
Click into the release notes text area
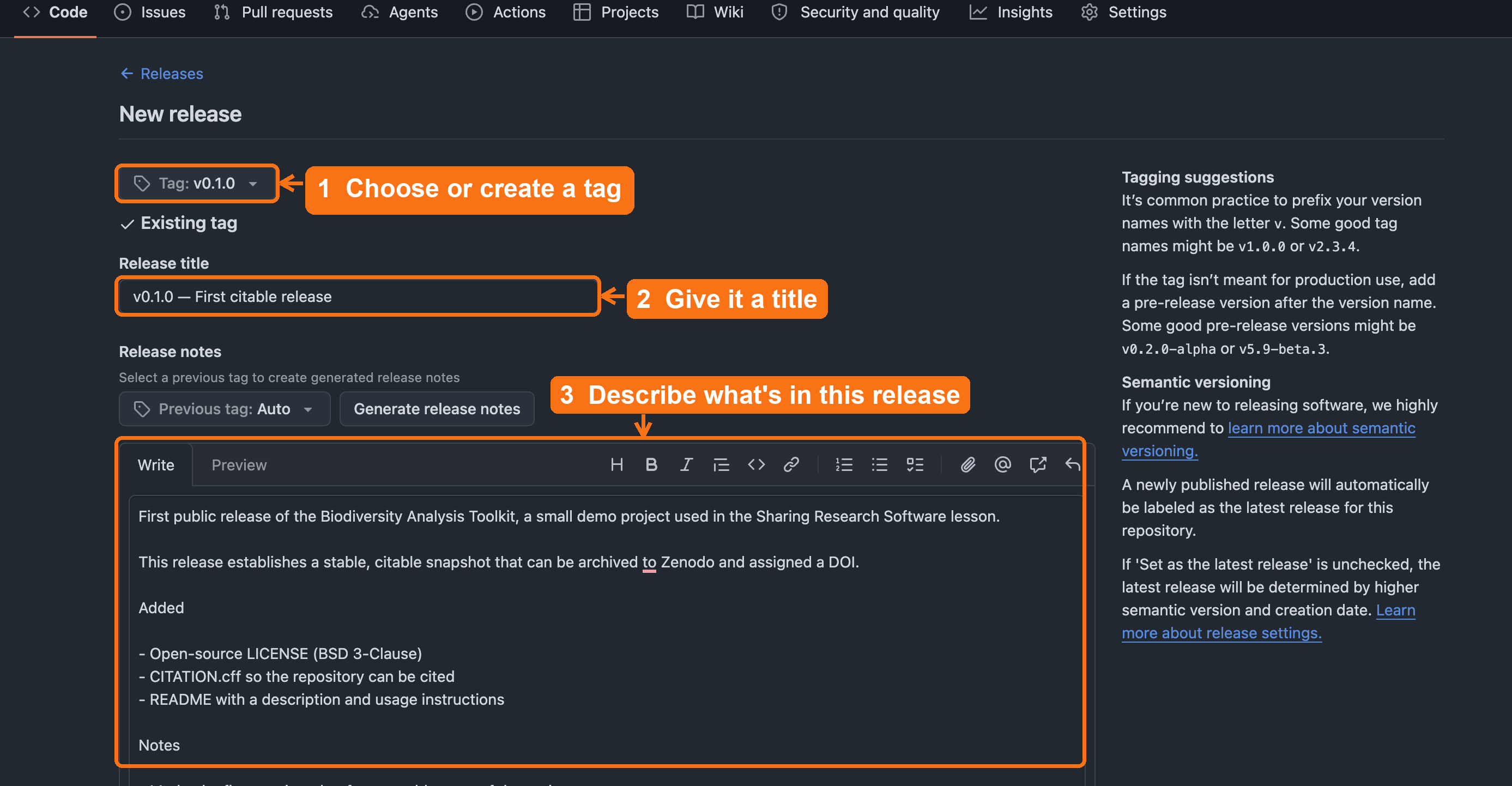coord(606,640)
